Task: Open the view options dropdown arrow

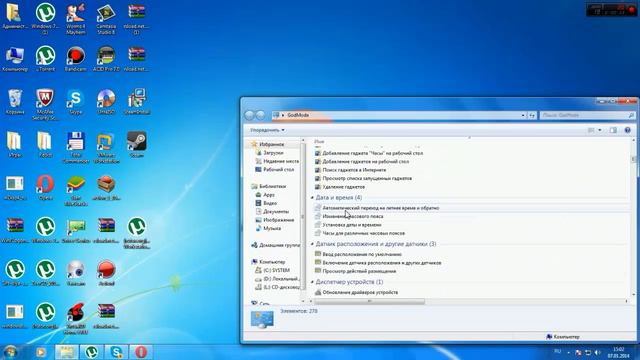Action: coord(600,130)
